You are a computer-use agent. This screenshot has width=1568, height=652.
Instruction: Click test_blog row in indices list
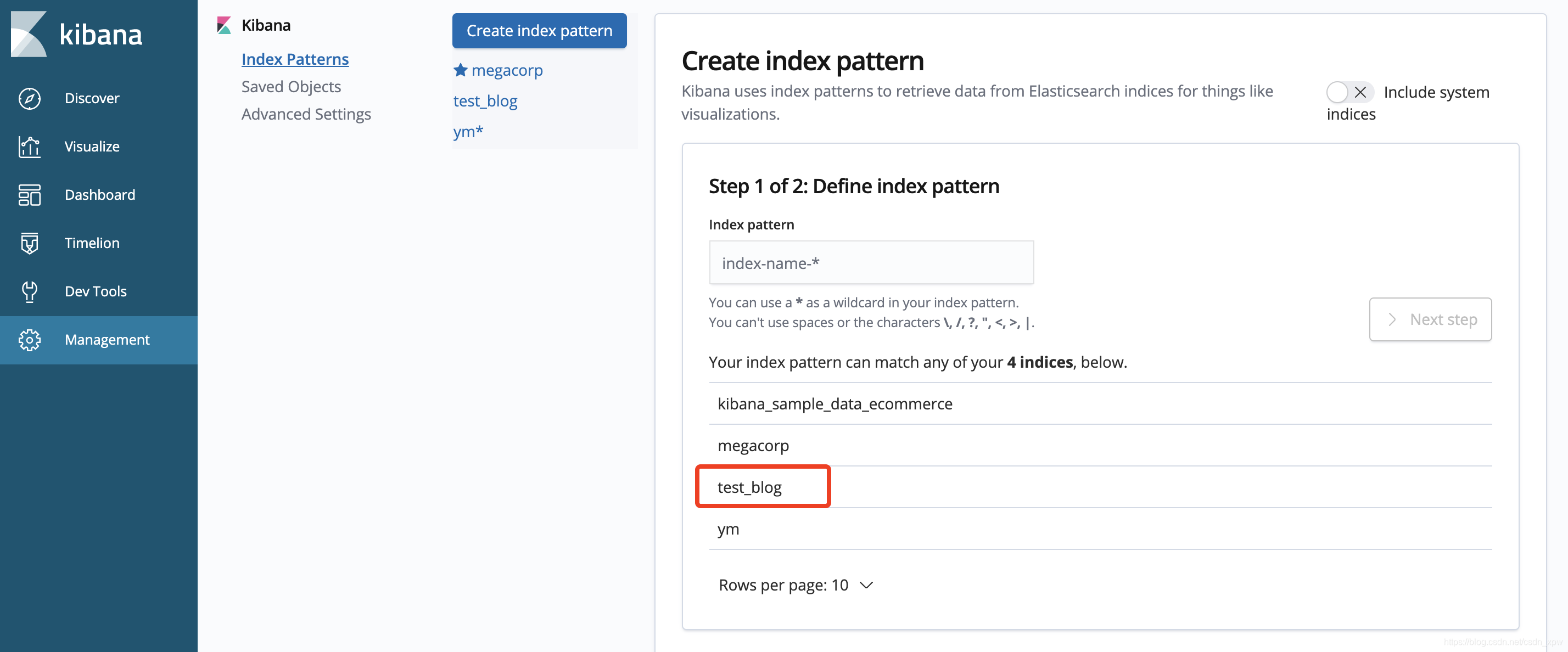pos(1100,487)
